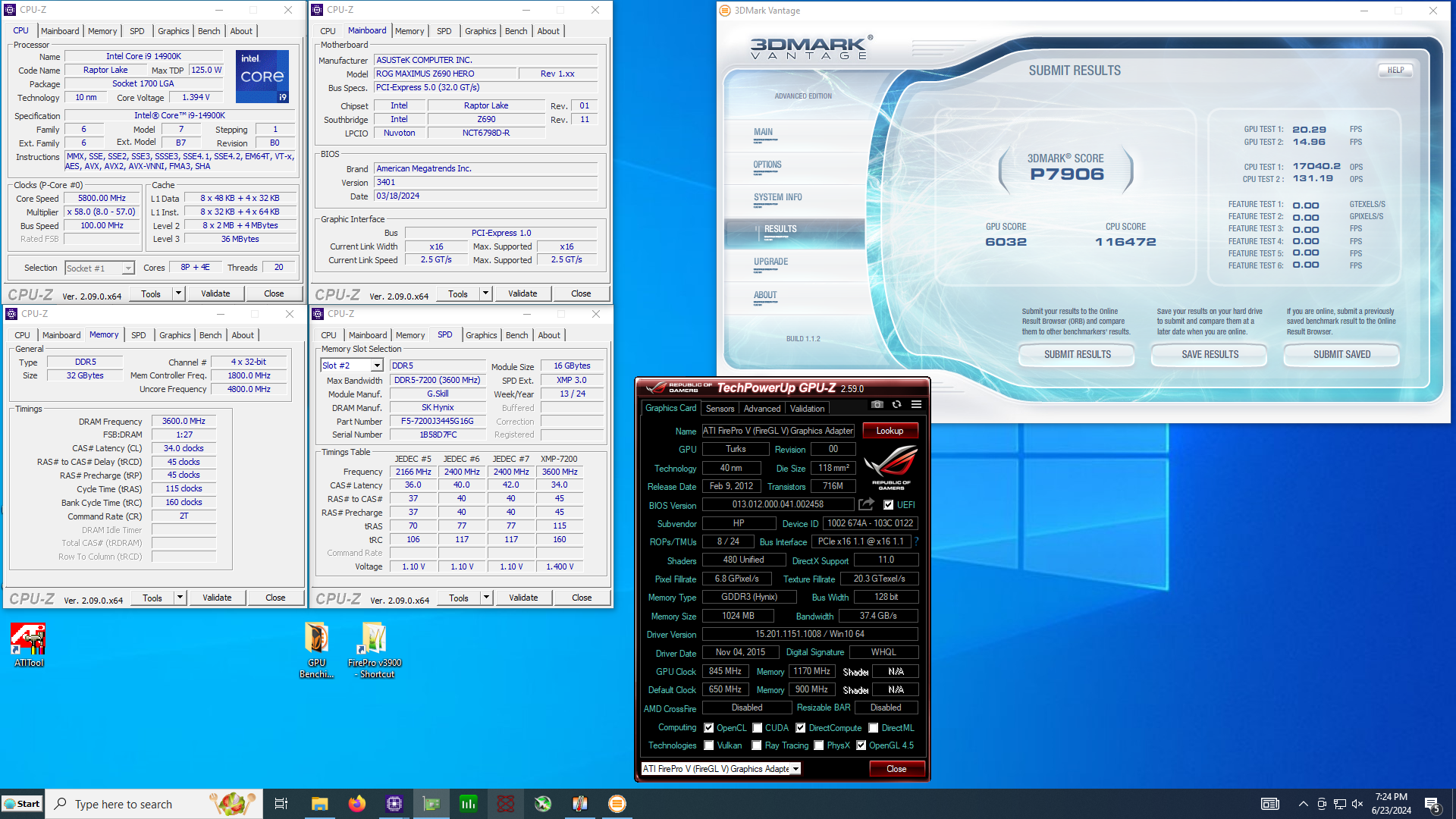This screenshot has height=819, width=1456.
Task: Toggle the CUDA checkbox
Action: click(758, 728)
